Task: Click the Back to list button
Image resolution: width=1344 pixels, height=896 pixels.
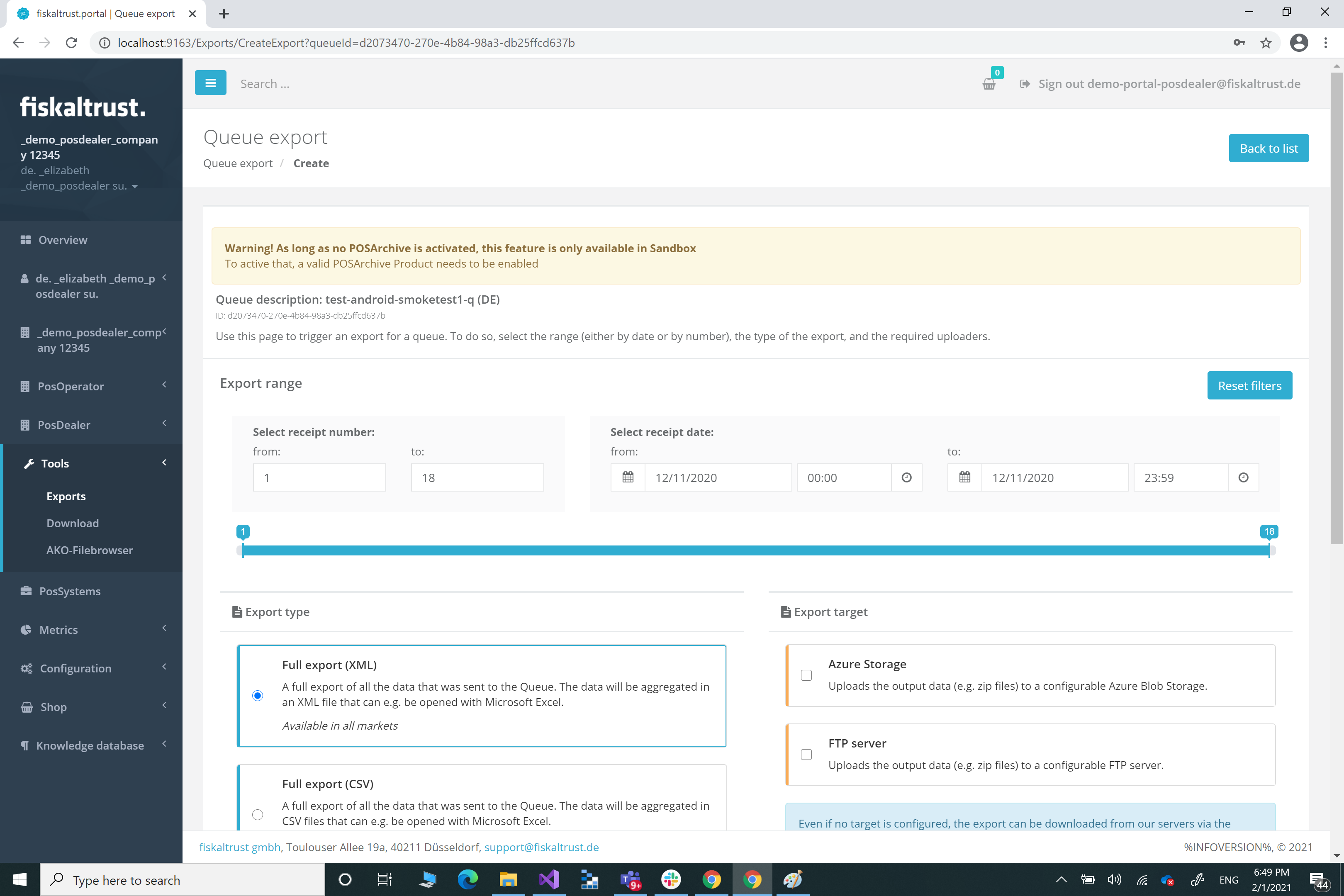Action: pyautogui.click(x=1268, y=148)
